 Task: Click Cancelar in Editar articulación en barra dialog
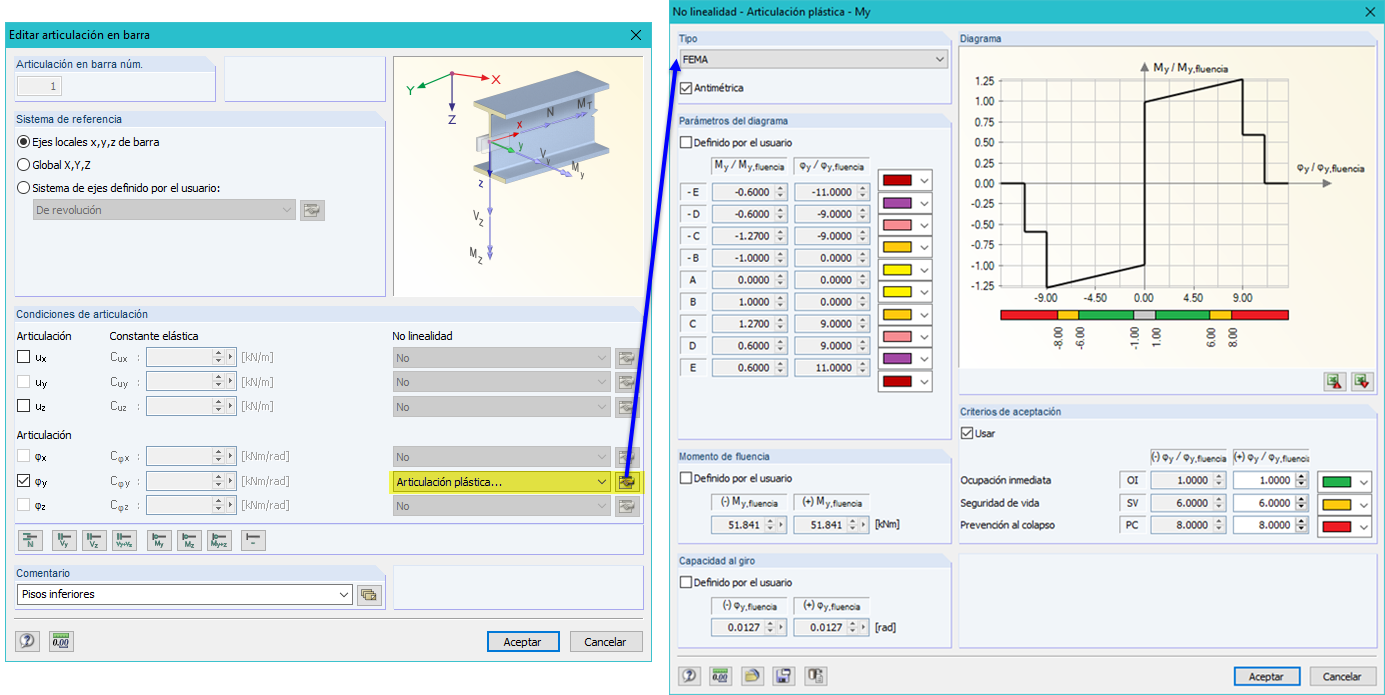click(x=606, y=642)
